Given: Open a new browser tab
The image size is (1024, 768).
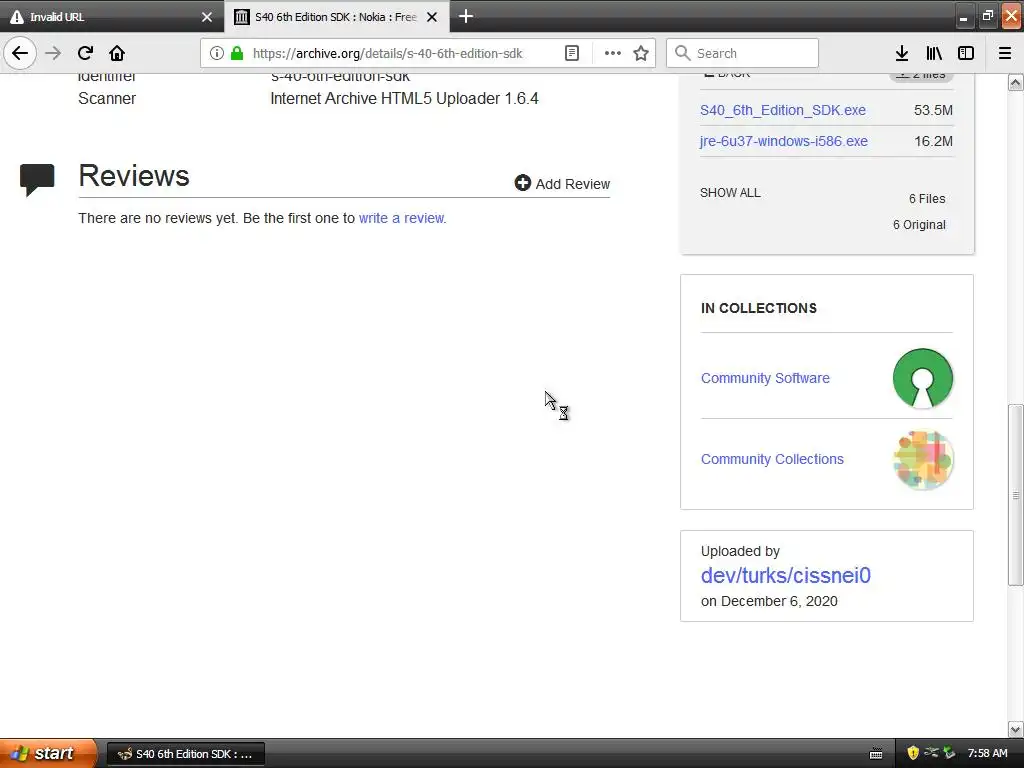Looking at the screenshot, I should click(x=466, y=16).
